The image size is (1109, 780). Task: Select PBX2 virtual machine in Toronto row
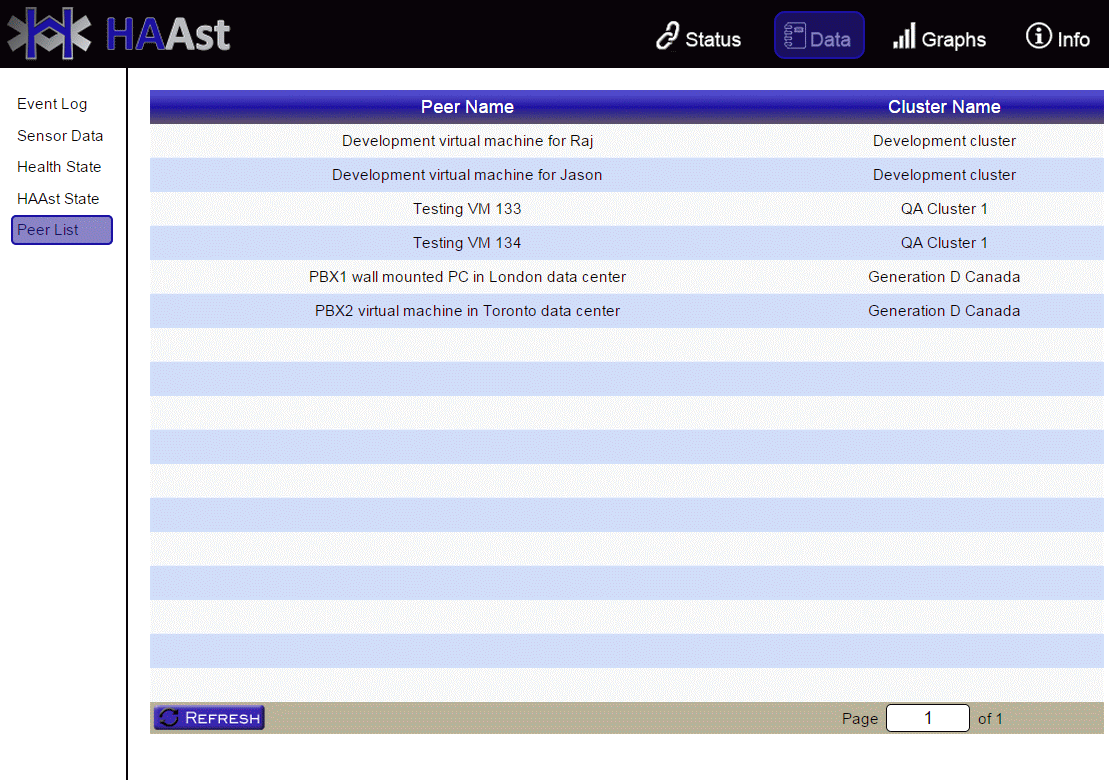click(x=467, y=311)
